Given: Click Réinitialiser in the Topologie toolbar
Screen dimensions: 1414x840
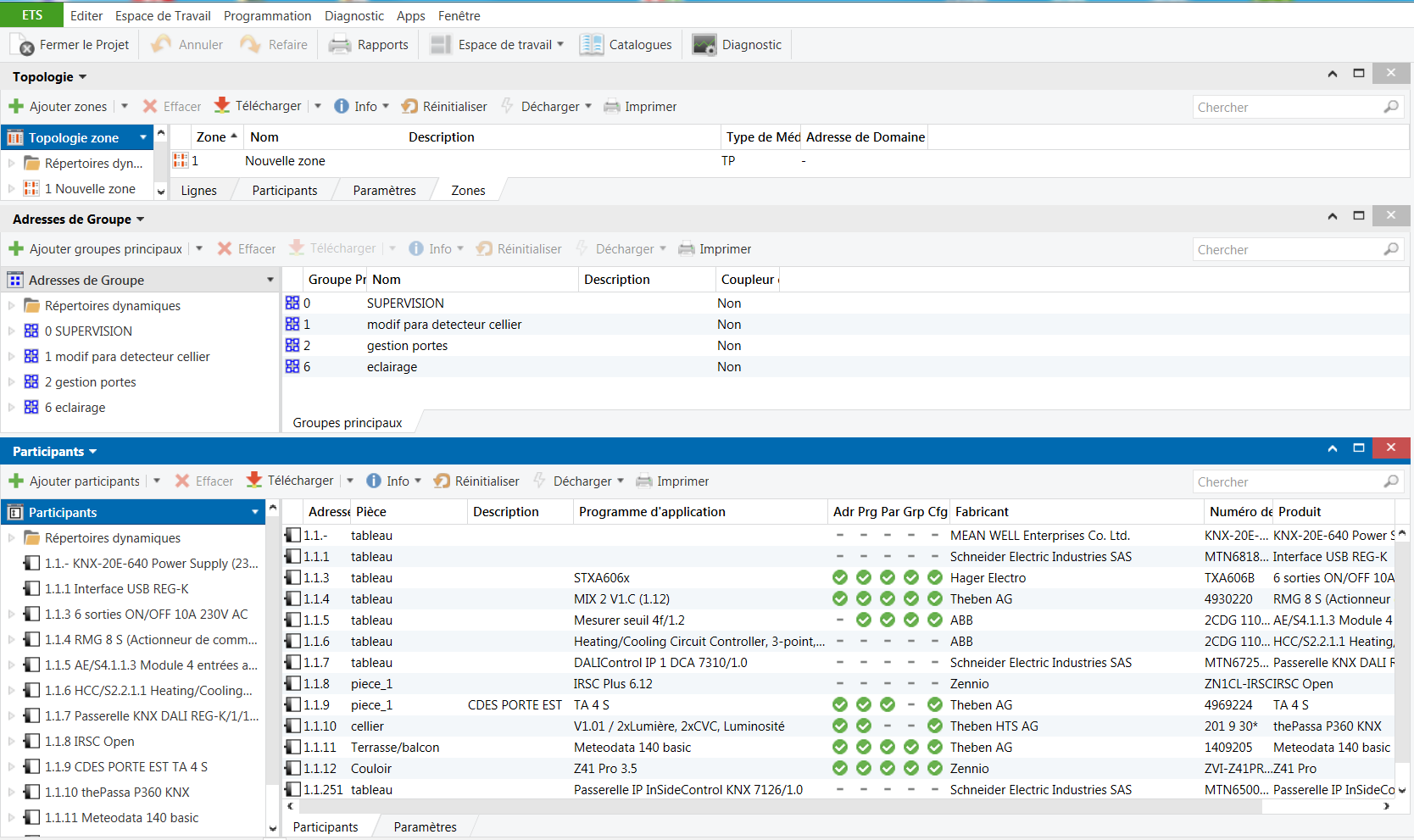Looking at the screenshot, I should click(x=444, y=106).
